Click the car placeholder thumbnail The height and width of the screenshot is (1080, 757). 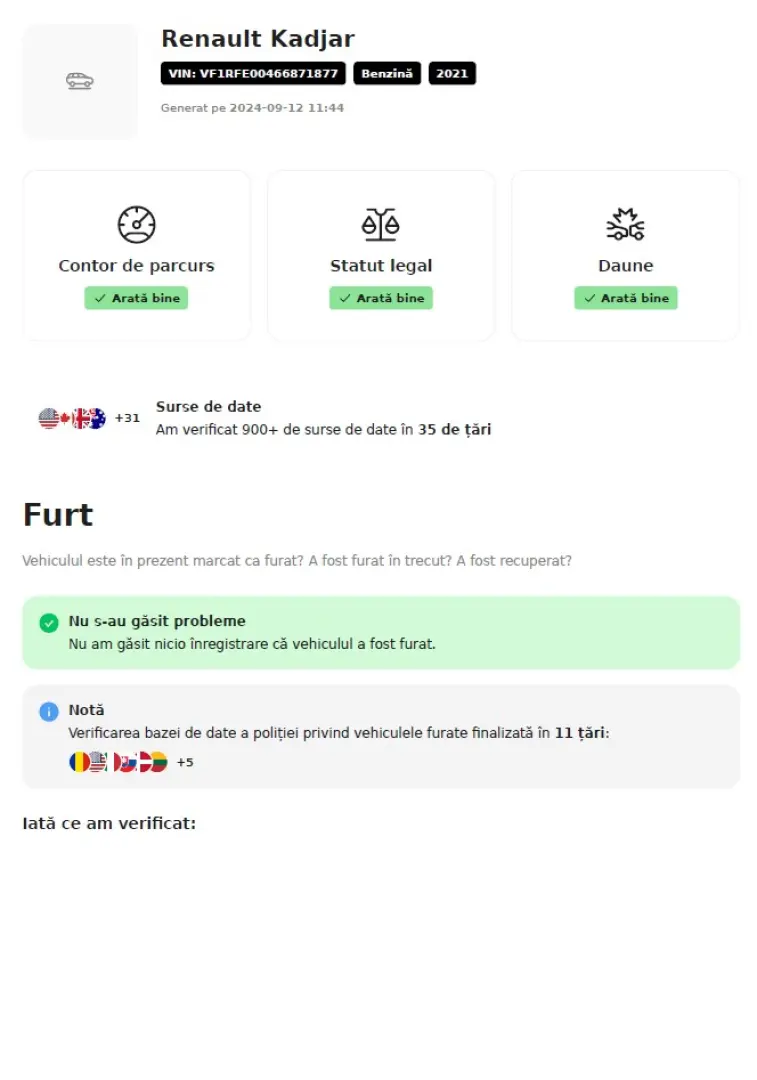[80, 81]
